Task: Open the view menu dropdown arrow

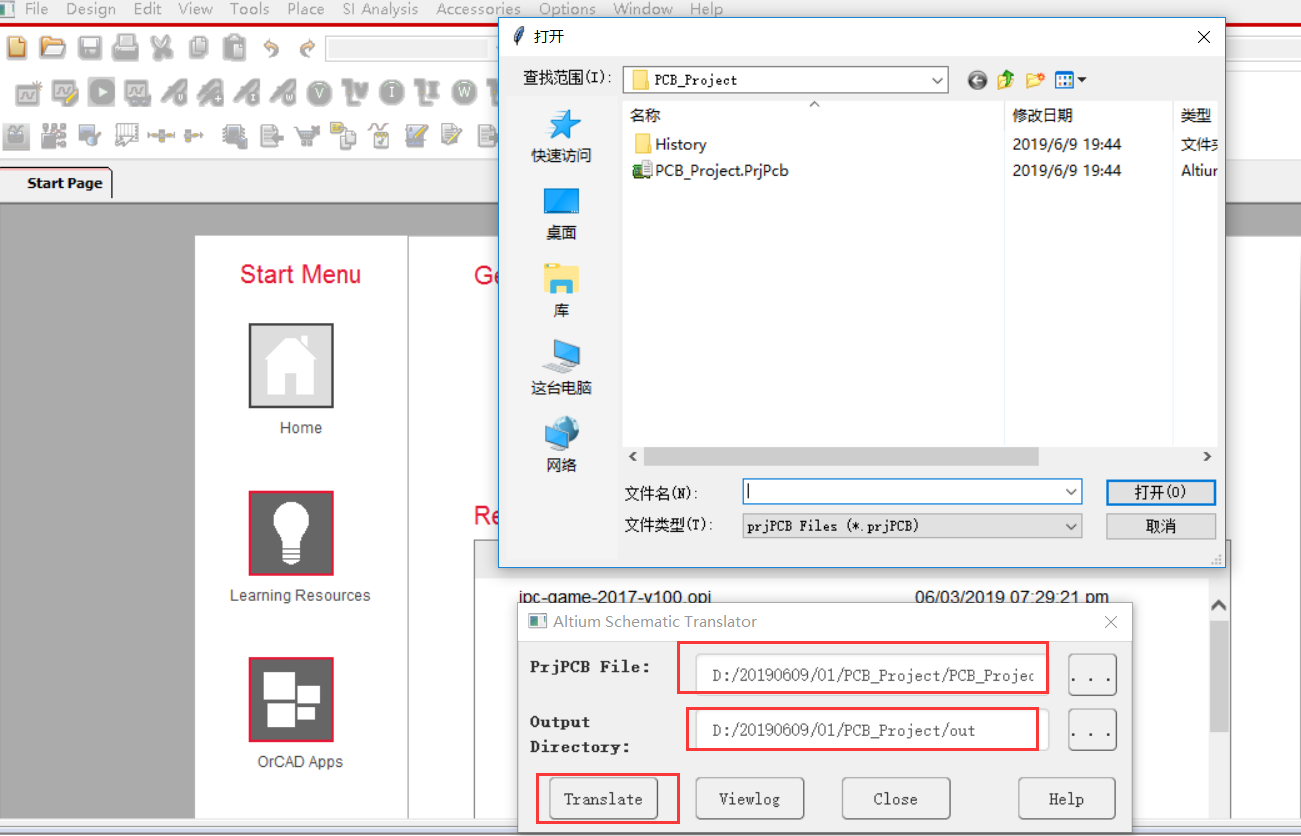Action: 1082,80
